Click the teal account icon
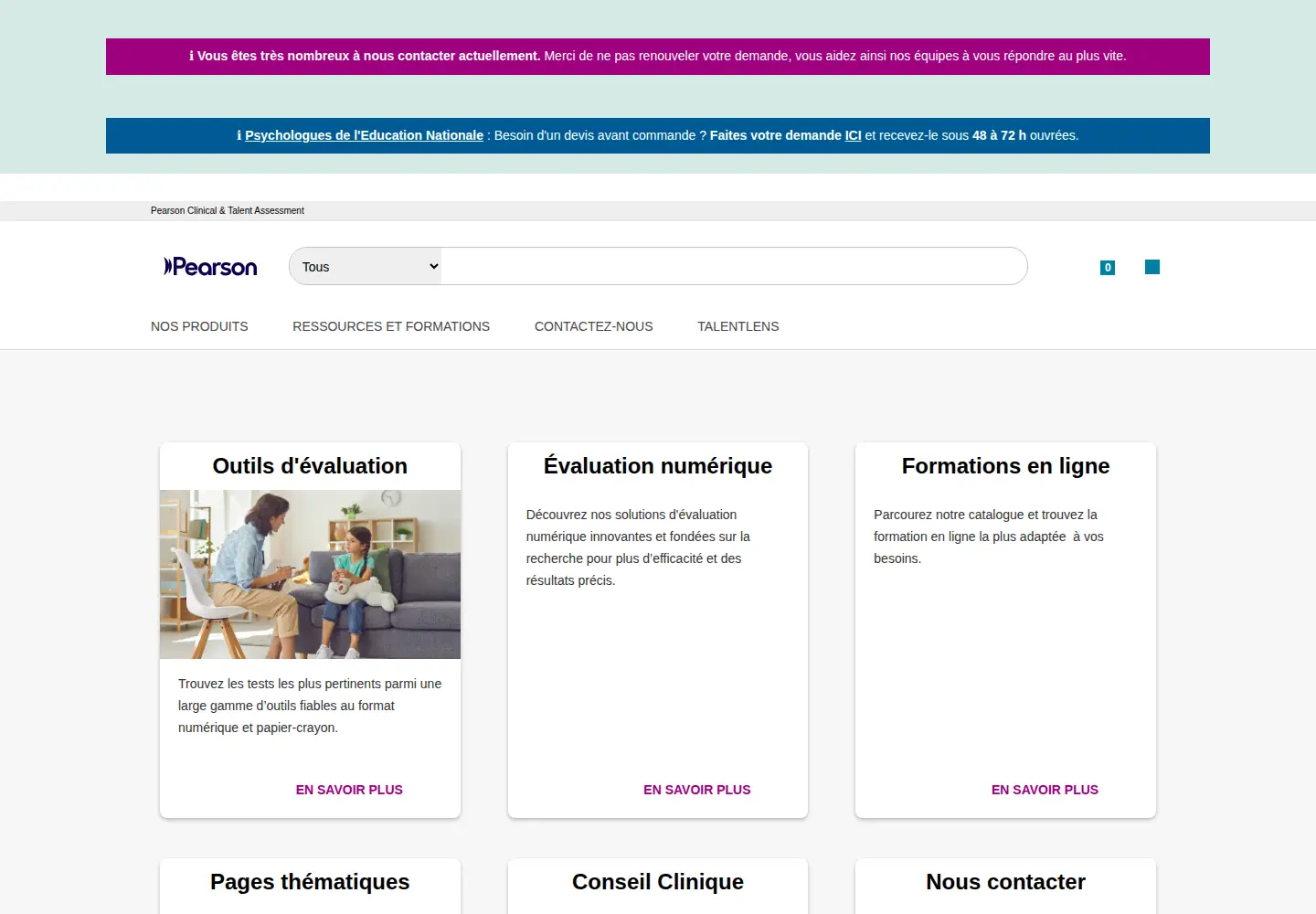 click(x=1152, y=267)
